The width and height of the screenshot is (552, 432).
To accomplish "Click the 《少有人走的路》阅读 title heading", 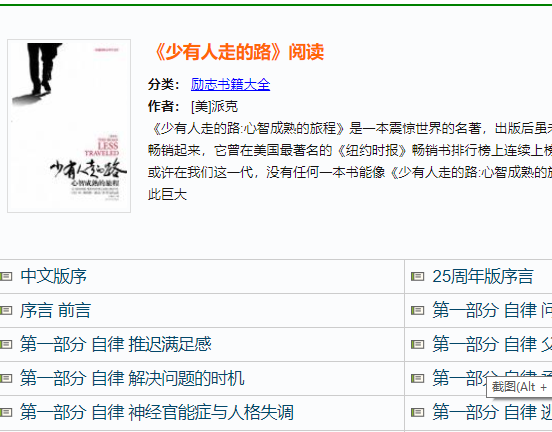I will [x=238, y=52].
